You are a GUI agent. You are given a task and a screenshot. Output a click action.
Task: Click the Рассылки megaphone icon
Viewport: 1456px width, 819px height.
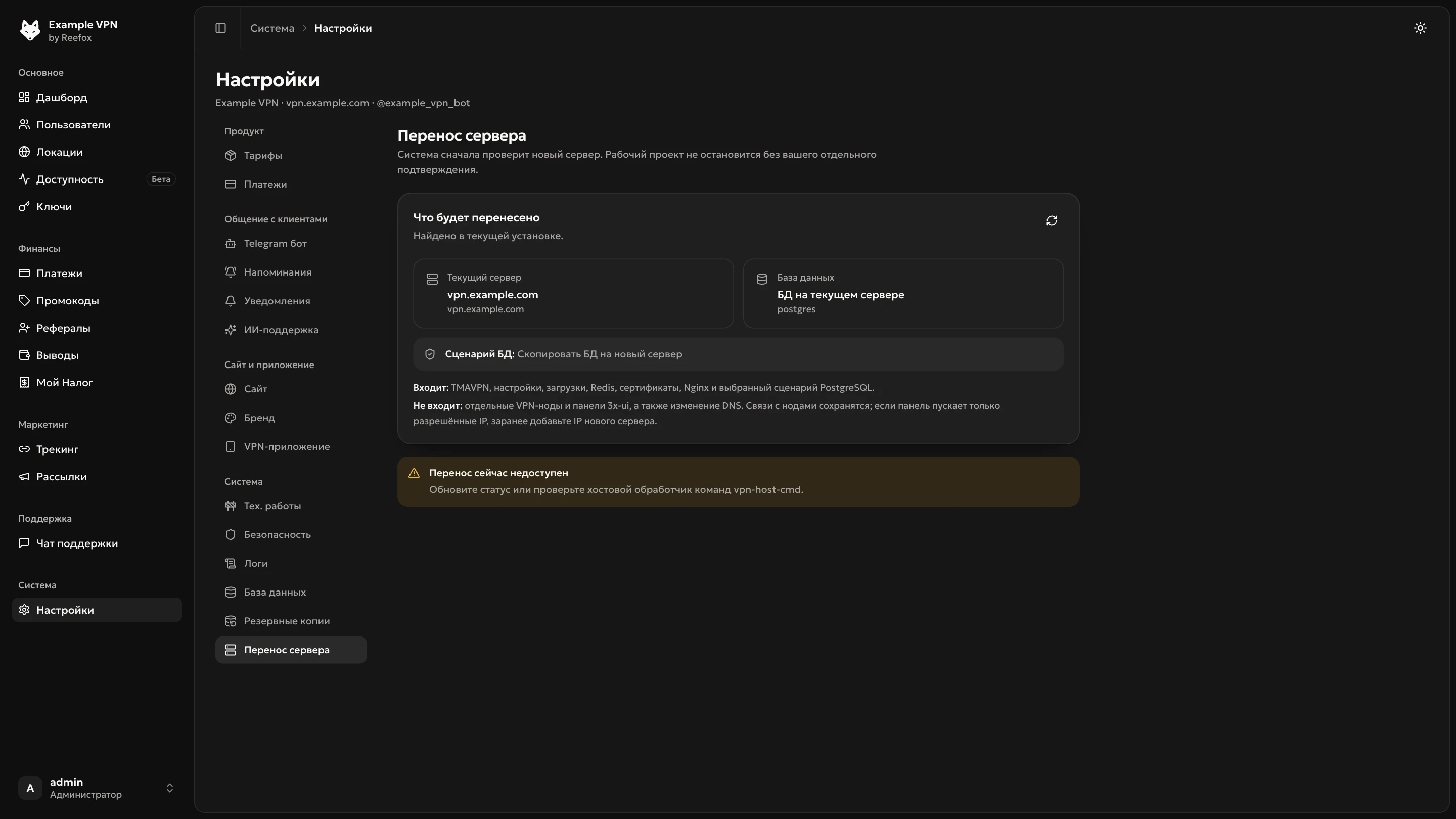point(24,476)
